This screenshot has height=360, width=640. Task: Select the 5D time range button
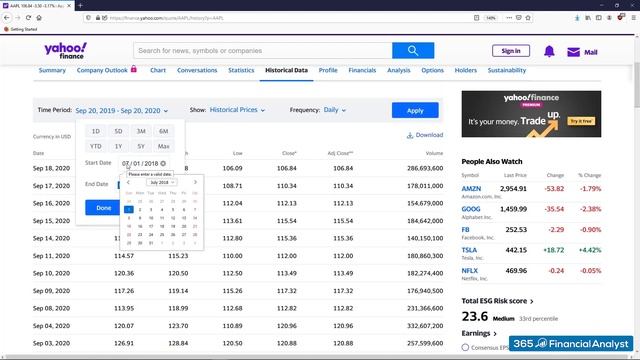pos(118,131)
